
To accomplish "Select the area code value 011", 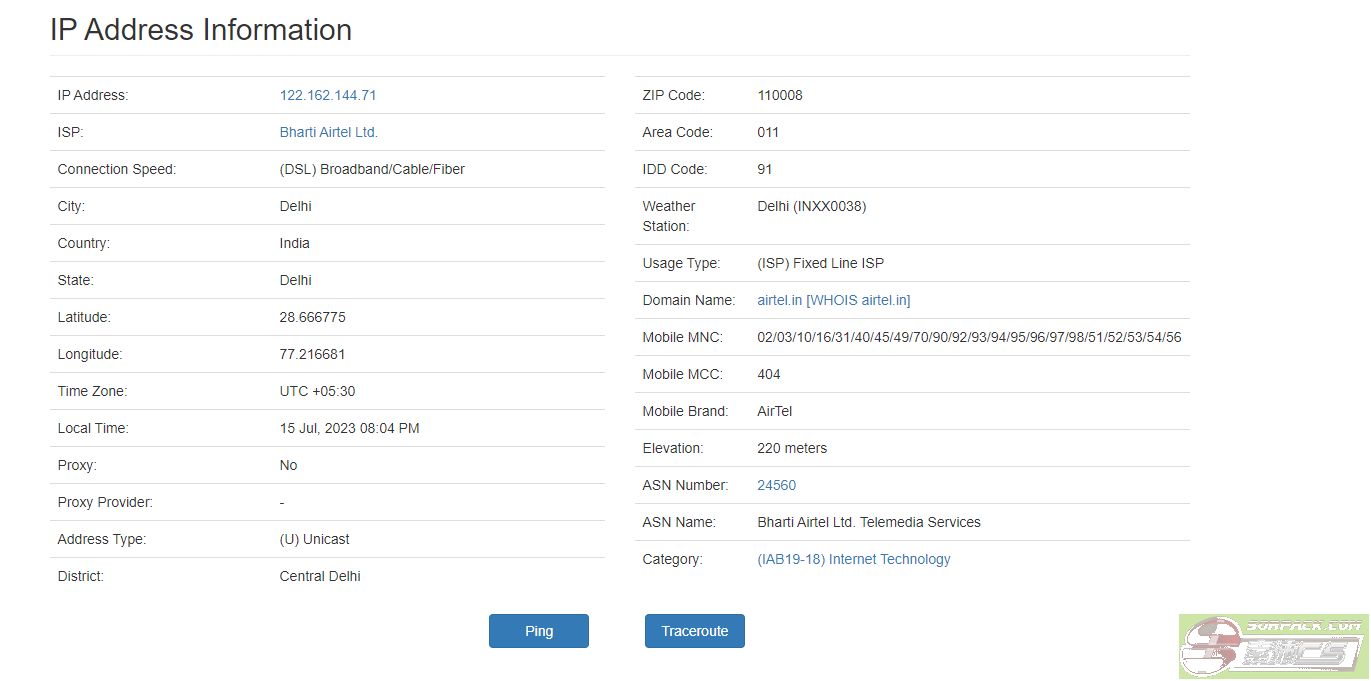I will (769, 132).
